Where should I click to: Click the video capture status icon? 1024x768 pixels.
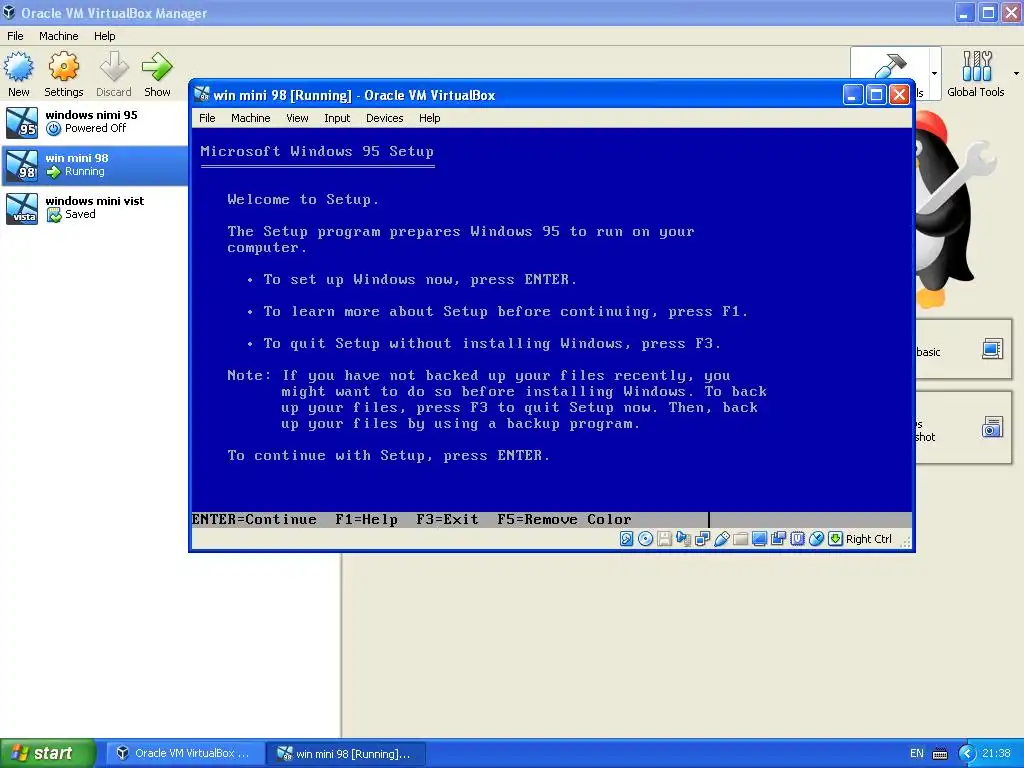click(778, 539)
